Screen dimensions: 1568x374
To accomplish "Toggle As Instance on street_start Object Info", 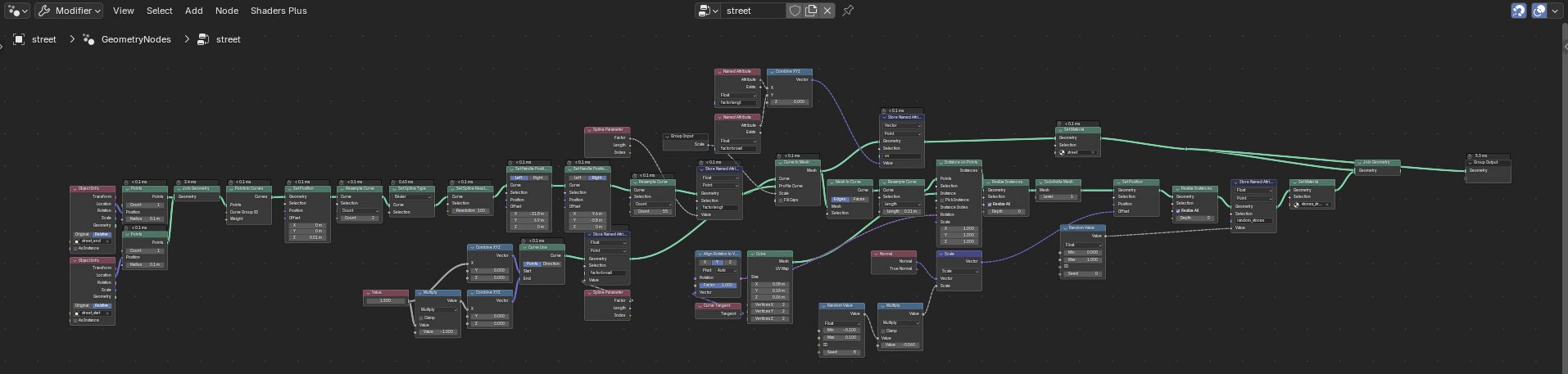I will tap(75, 320).
